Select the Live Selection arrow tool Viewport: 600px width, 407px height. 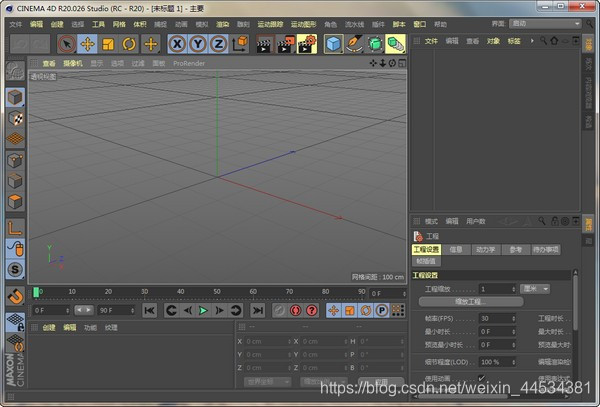click(67, 44)
